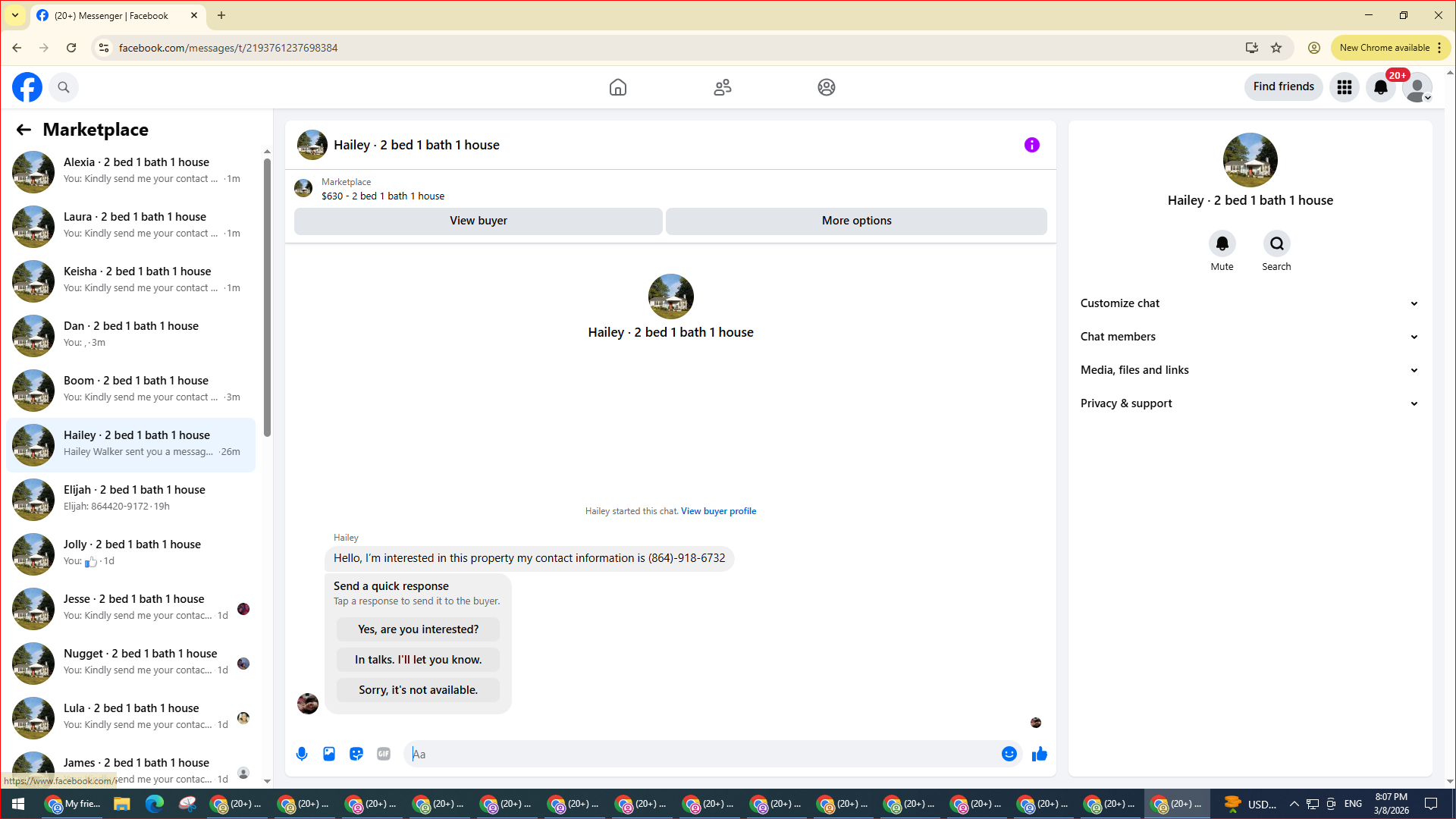Screen dimensions: 1456x819
Task: Open the sticker picker icon
Action: pos(356,754)
